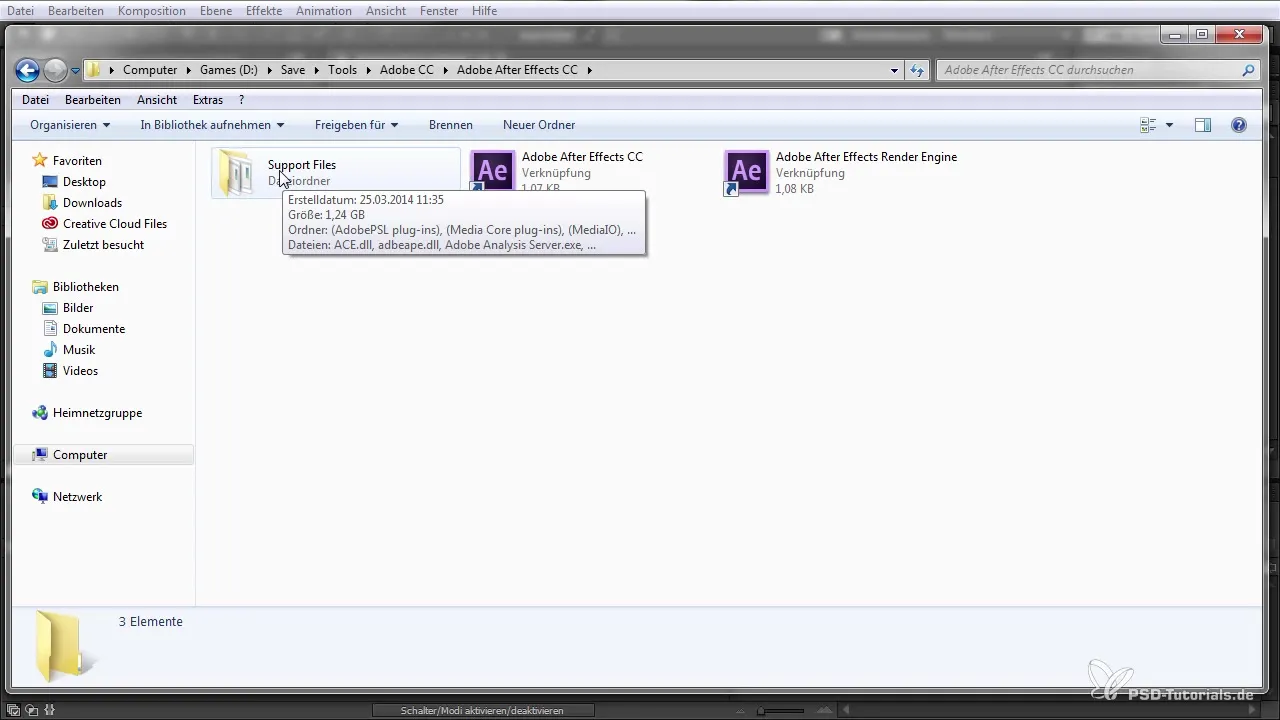The height and width of the screenshot is (720, 1280).
Task: Open Downloads in the sidebar
Action: pyautogui.click(x=92, y=203)
